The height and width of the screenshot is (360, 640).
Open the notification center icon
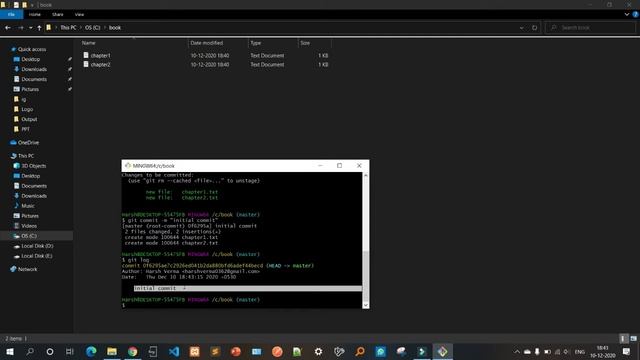(x=627, y=351)
